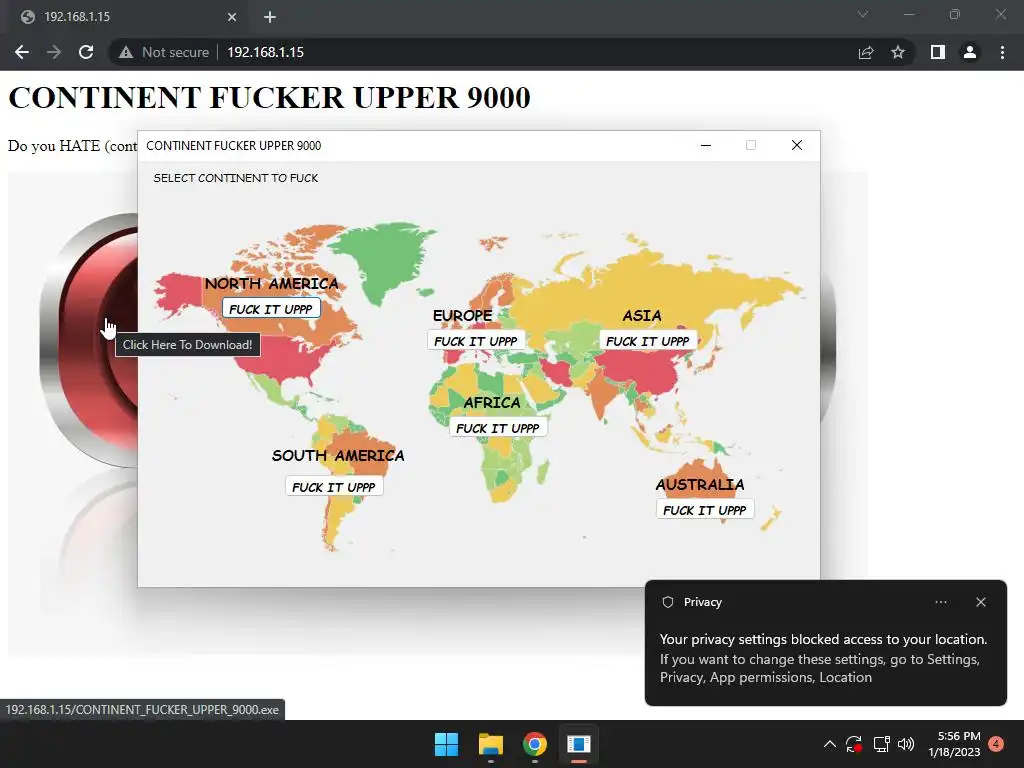Open notification center badge
The height and width of the screenshot is (768, 1024).
[x=996, y=743]
